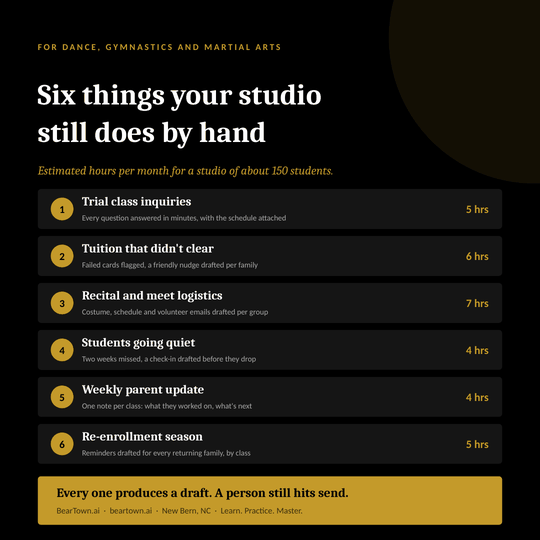Image resolution: width=540 pixels, height=540 pixels.
Task: Click the BearTown.ai brand name
Action: (x=78, y=511)
